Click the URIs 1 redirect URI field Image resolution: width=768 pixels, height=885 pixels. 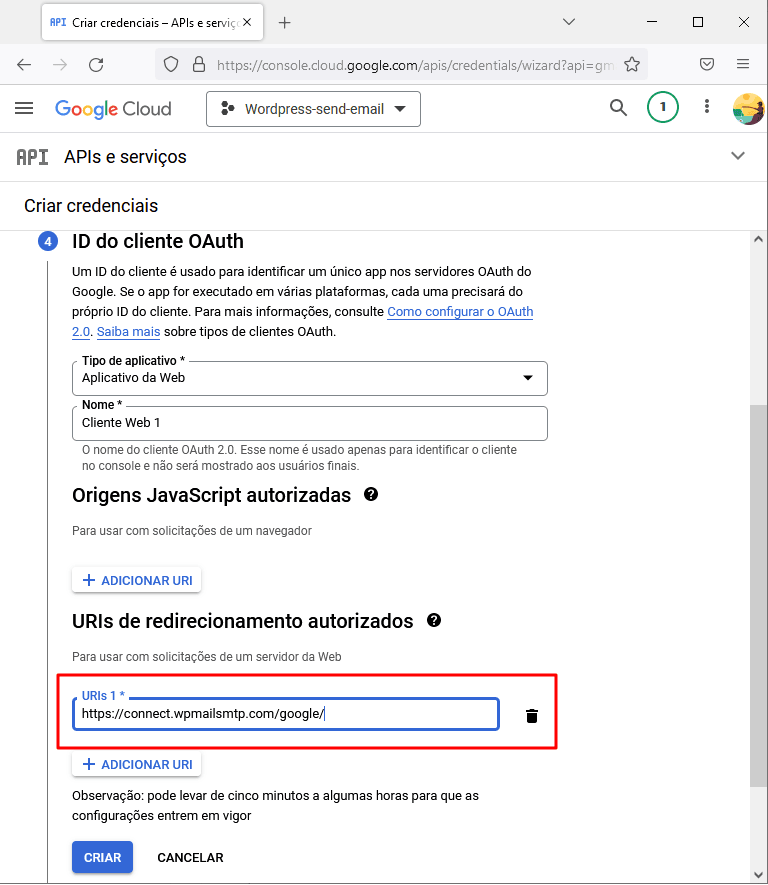[x=286, y=714]
